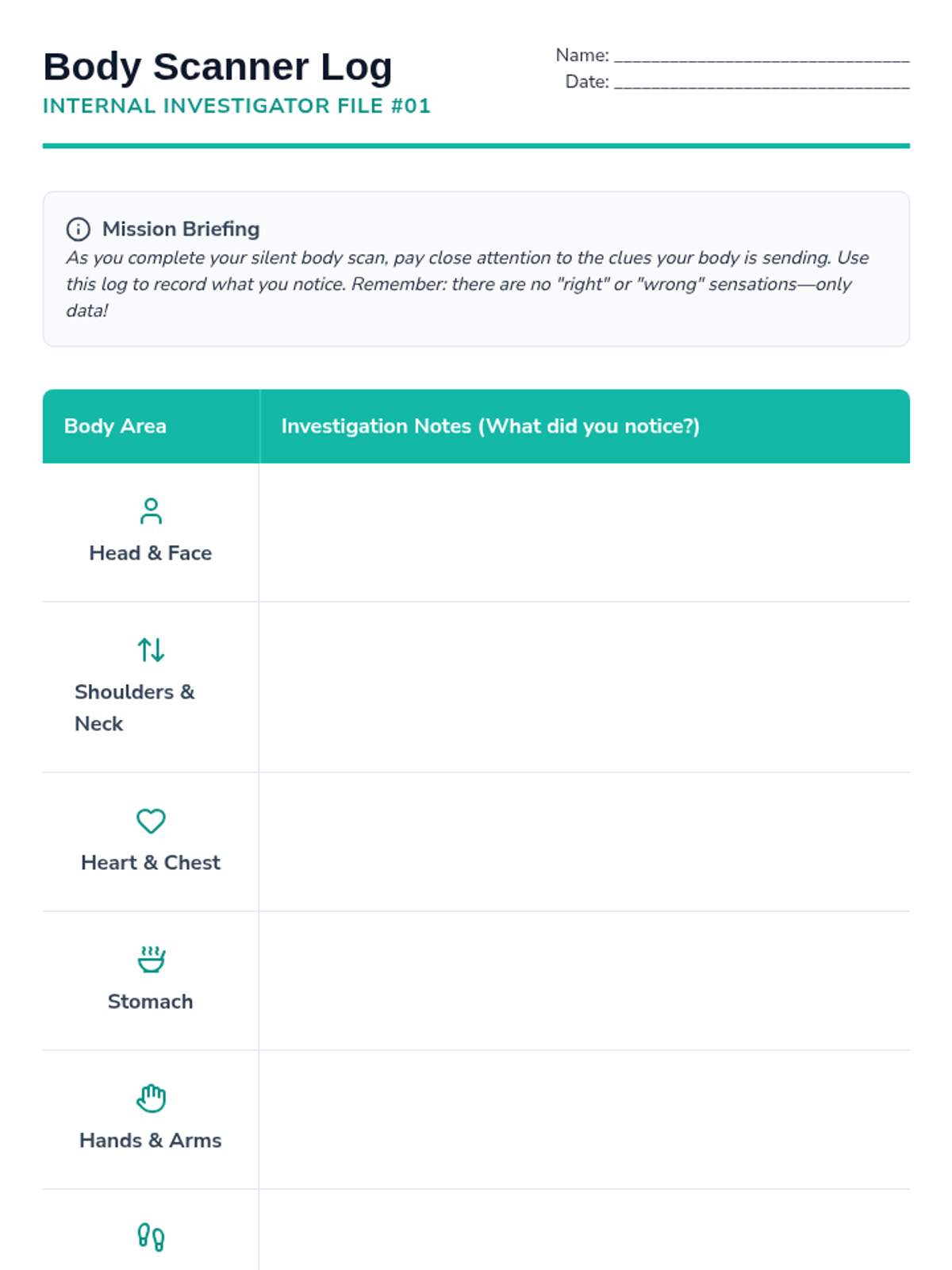The height and width of the screenshot is (1270, 952).
Task: Click the Head & Face notes cell
Action: (x=585, y=533)
